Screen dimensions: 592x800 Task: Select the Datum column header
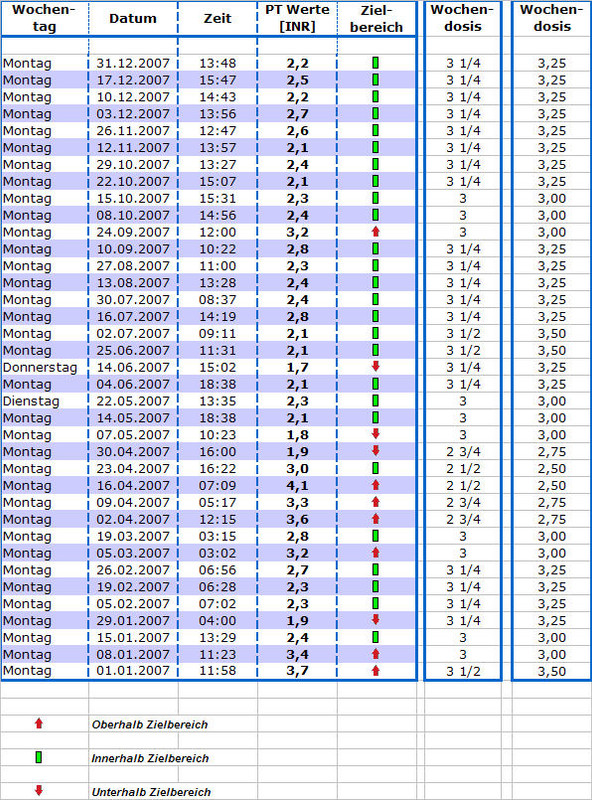click(133, 19)
